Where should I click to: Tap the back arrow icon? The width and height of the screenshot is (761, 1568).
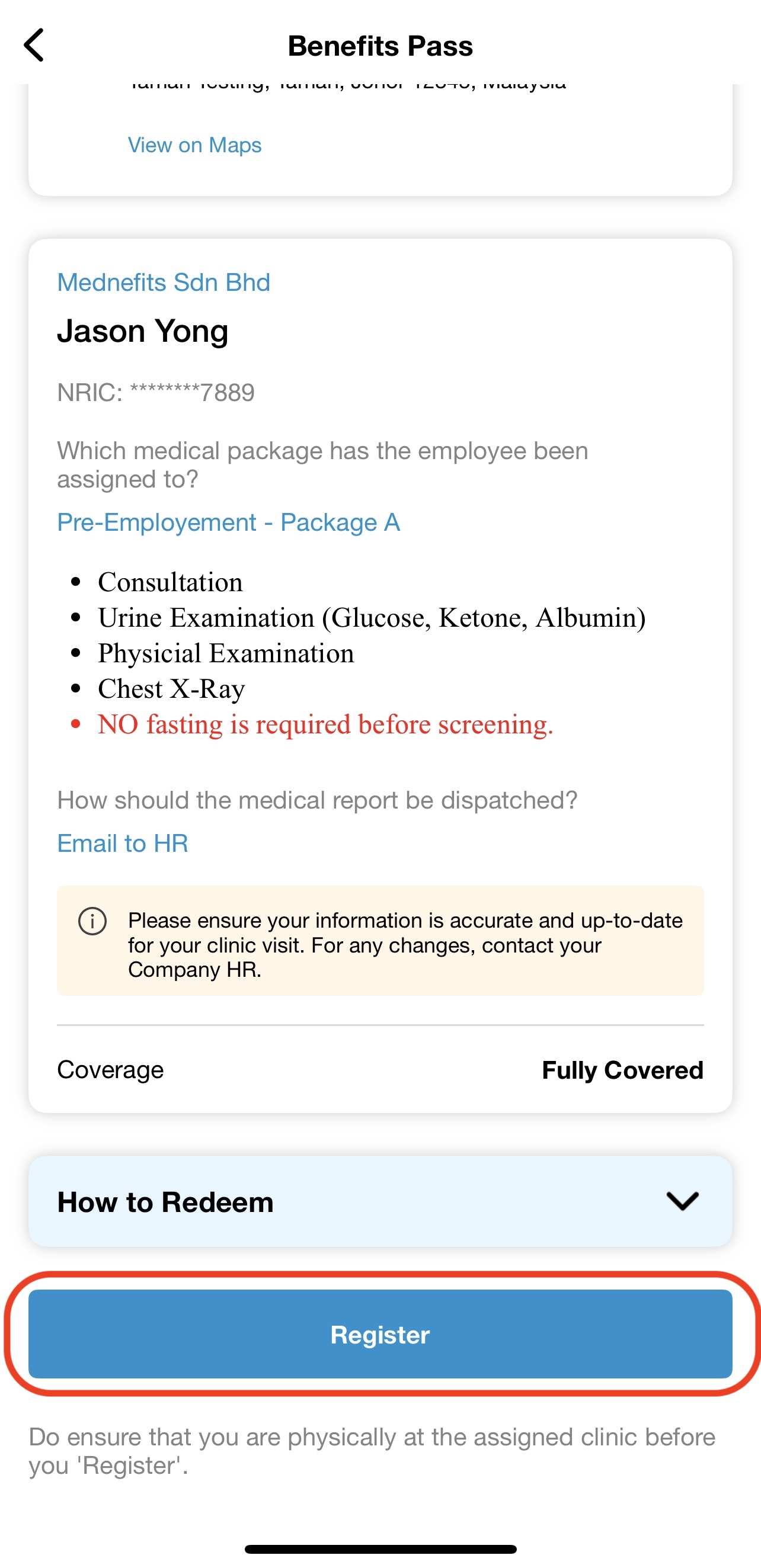(x=34, y=45)
